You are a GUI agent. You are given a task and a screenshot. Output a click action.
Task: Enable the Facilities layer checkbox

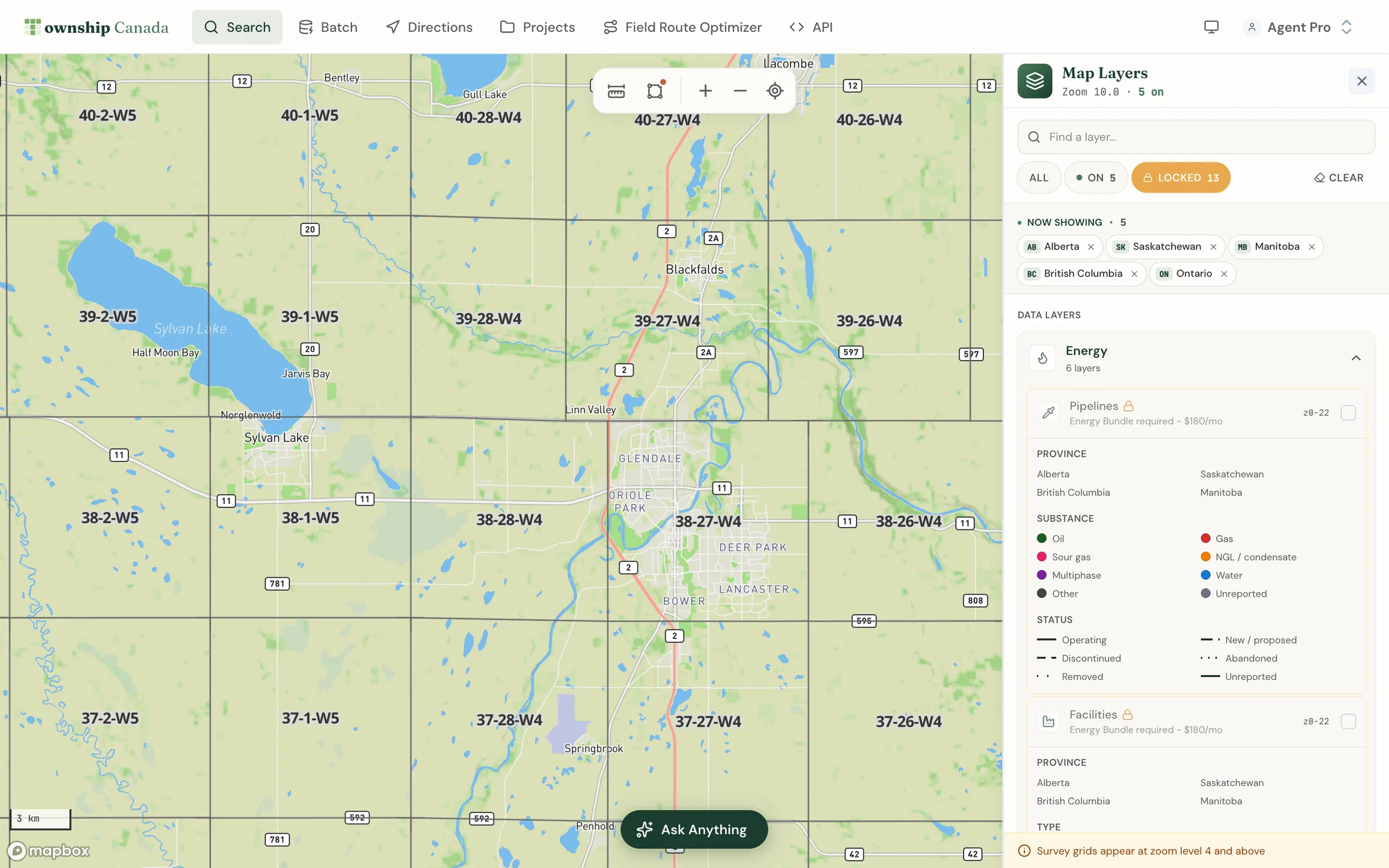[1348, 722]
